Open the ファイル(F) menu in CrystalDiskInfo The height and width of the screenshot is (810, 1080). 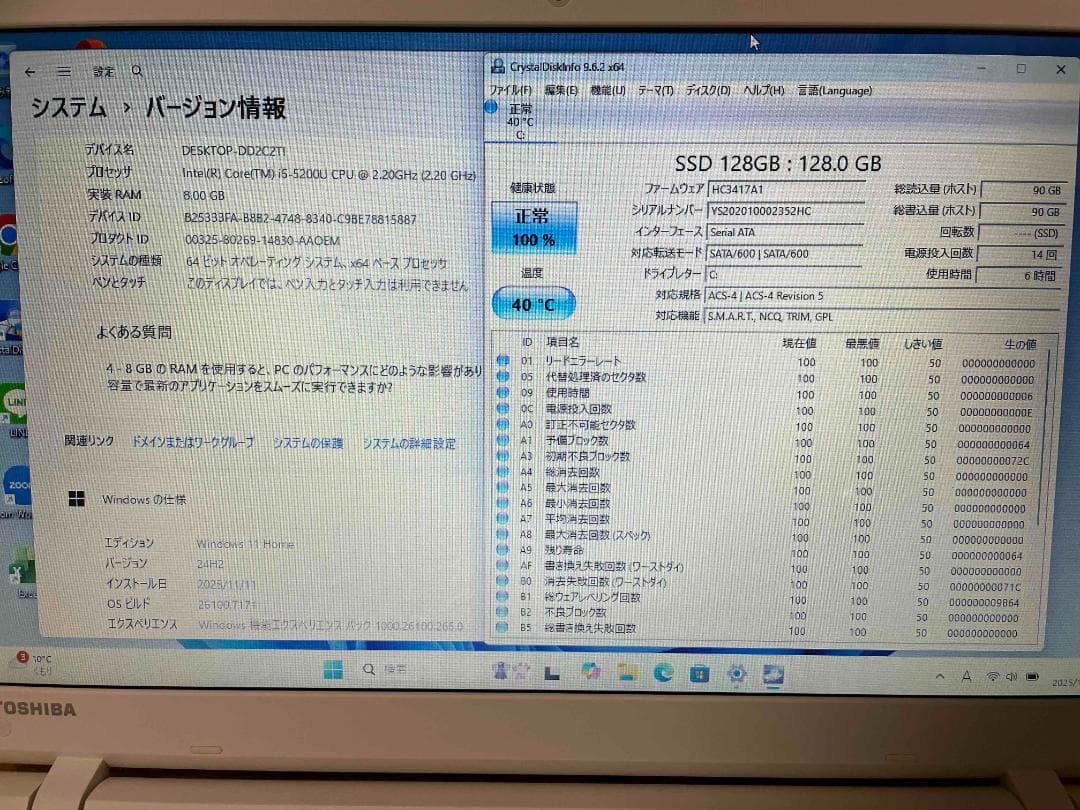coord(512,89)
